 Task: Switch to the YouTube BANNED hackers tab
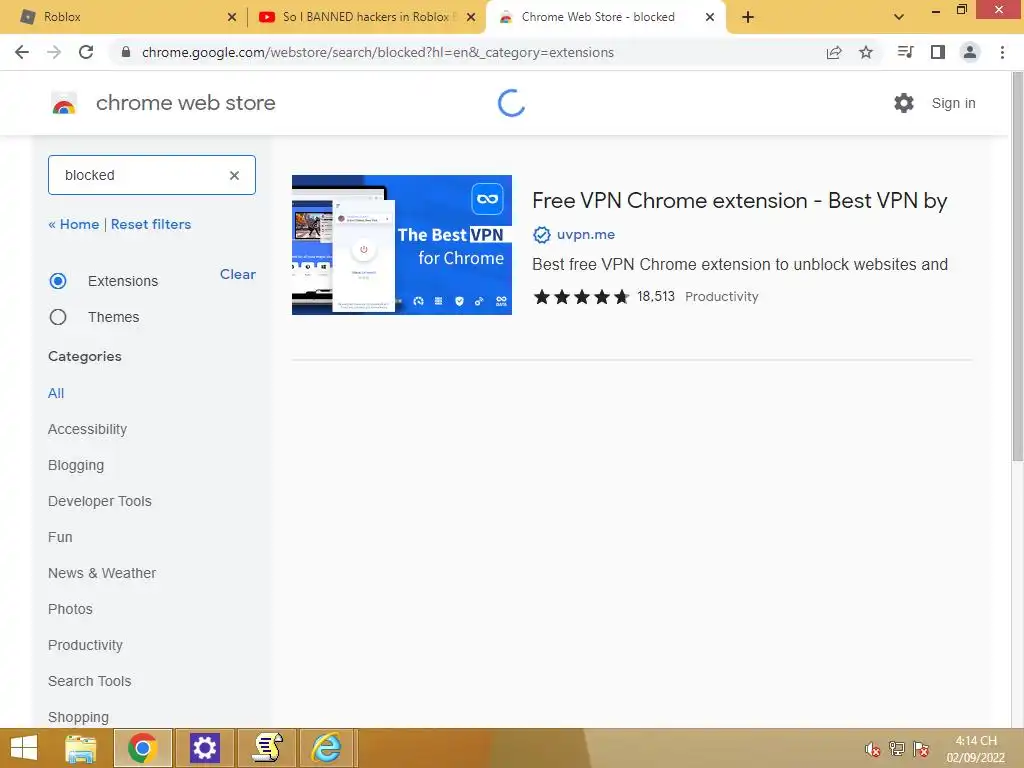pyautogui.click(x=366, y=17)
